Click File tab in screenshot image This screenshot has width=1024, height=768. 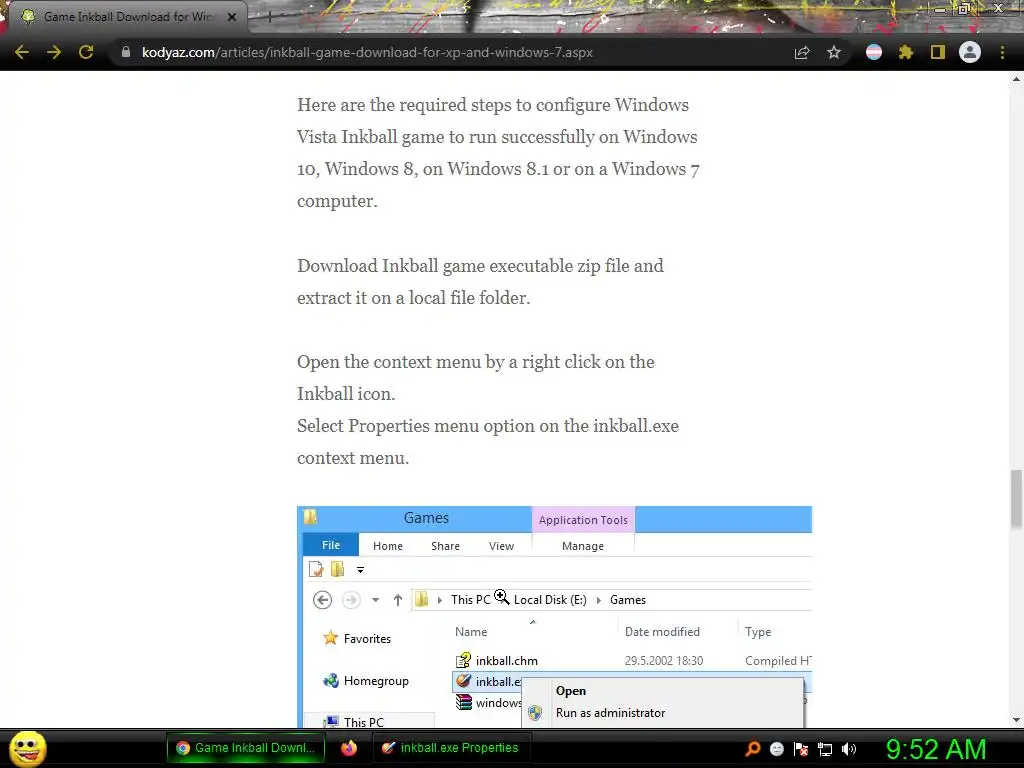click(331, 545)
